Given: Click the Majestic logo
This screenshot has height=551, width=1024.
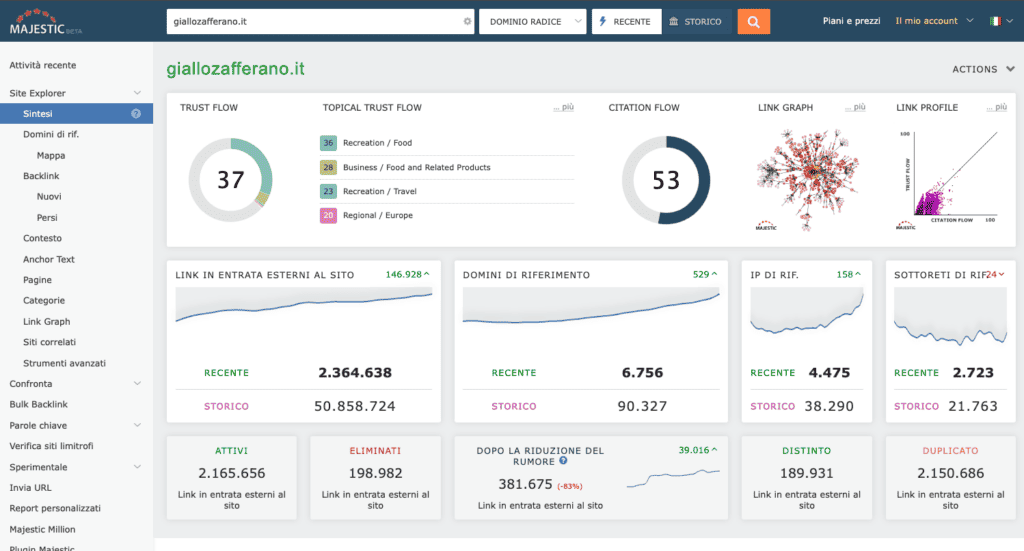Looking at the screenshot, I should [x=46, y=22].
